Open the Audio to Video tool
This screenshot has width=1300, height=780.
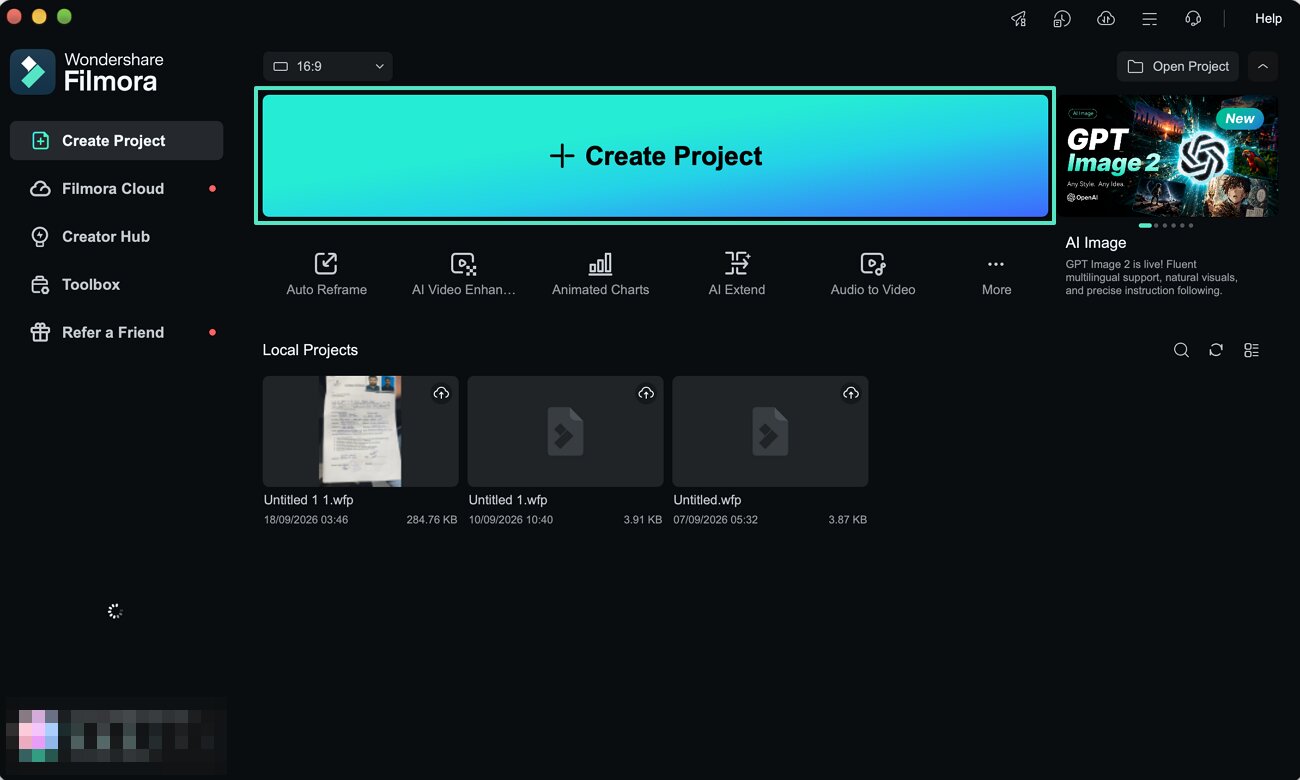tap(873, 274)
